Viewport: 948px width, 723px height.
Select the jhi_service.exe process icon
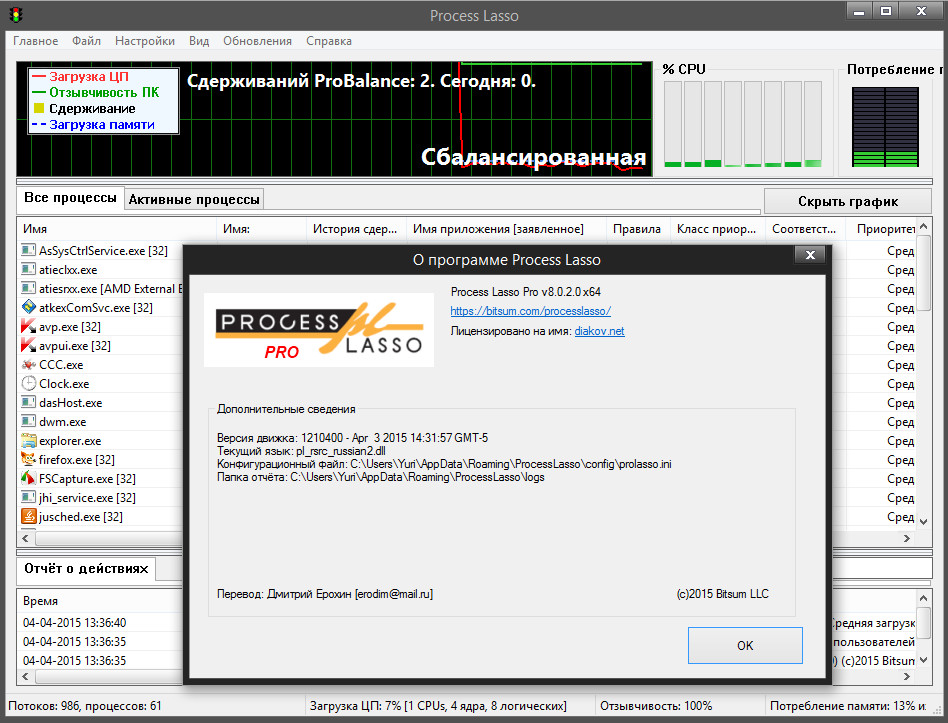point(28,498)
